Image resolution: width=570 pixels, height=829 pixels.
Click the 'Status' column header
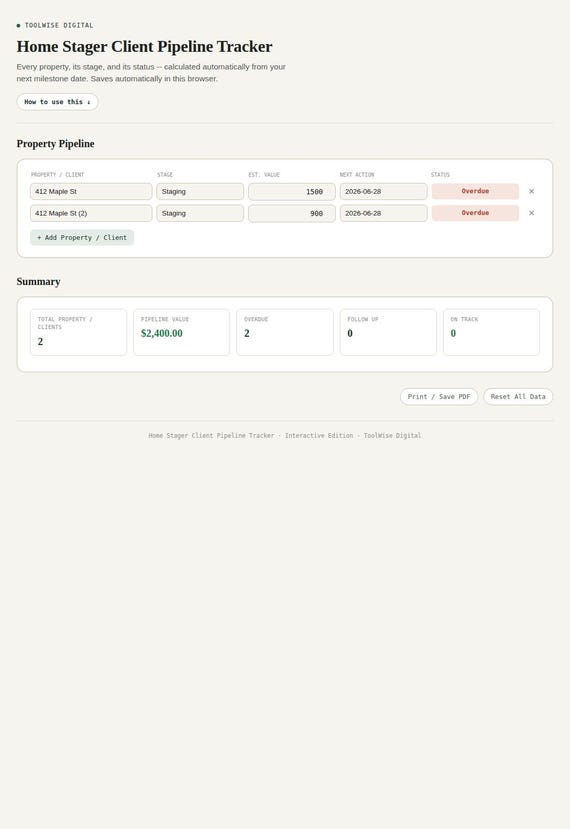click(440, 174)
